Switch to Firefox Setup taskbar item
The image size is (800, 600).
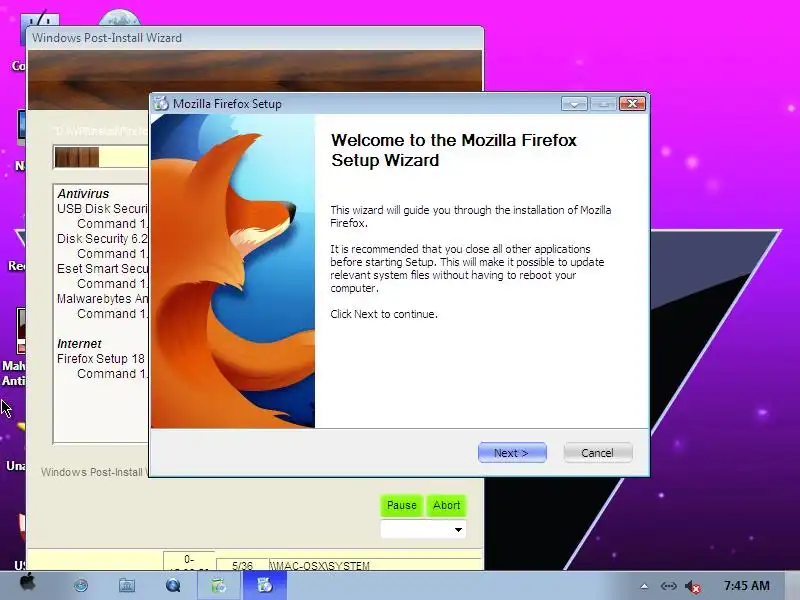click(265, 585)
